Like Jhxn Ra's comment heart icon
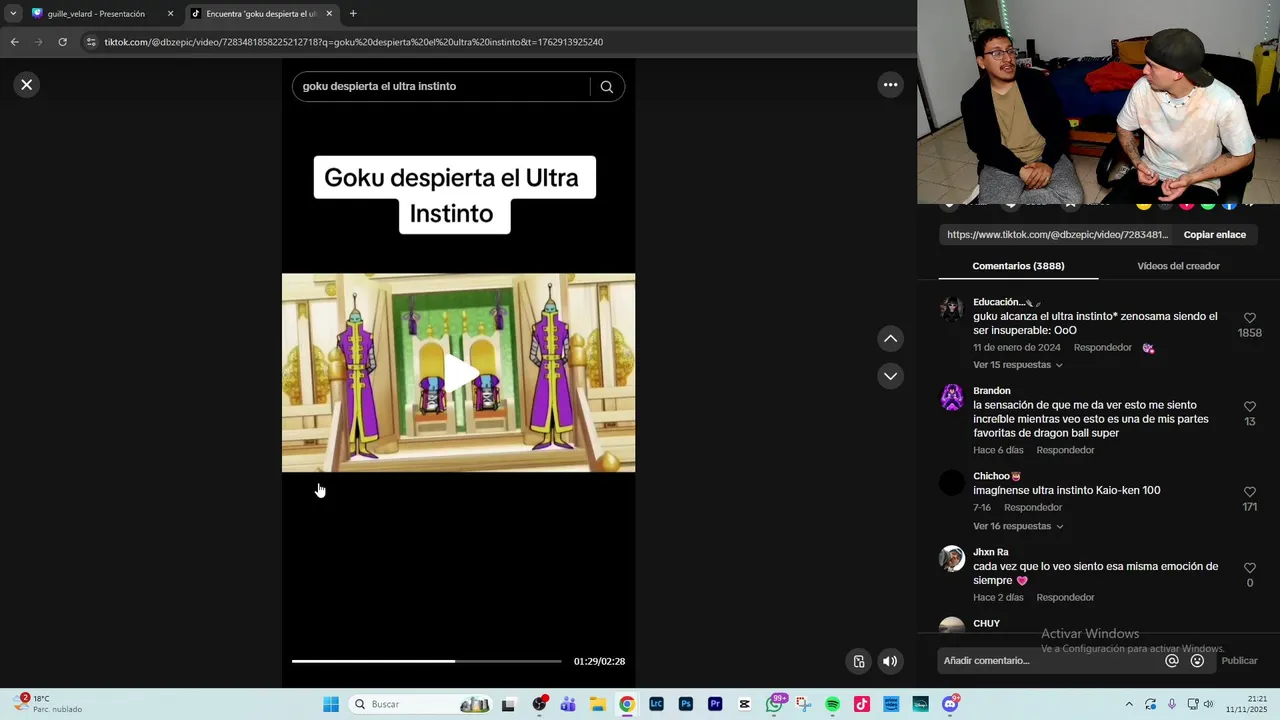 coord(1249,568)
